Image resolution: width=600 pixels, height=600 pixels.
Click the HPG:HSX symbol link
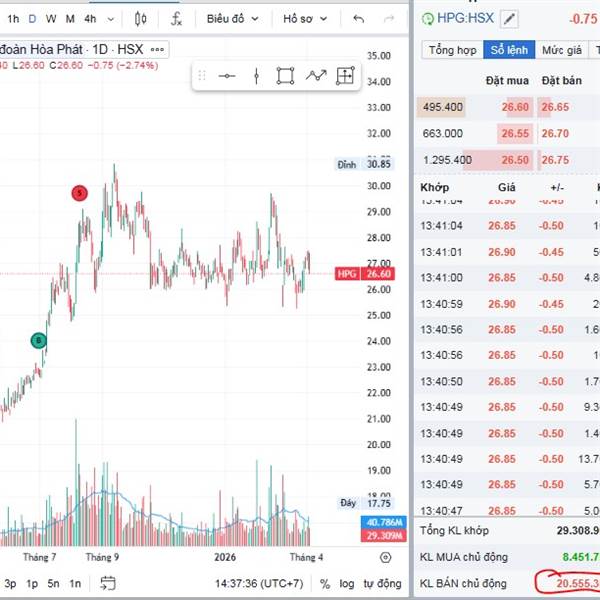(x=465, y=18)
